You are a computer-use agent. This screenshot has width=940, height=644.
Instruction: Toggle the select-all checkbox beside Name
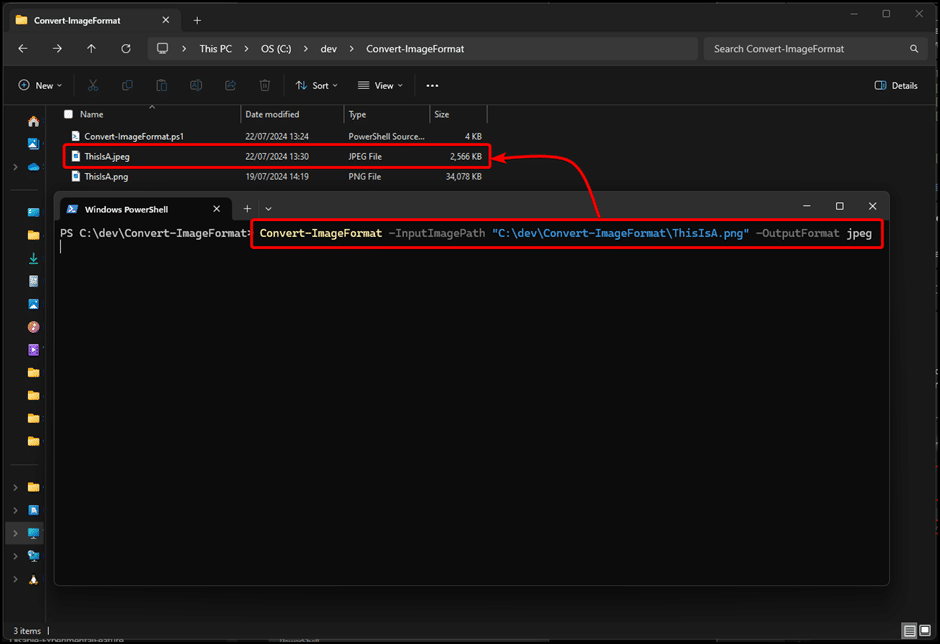68,114
